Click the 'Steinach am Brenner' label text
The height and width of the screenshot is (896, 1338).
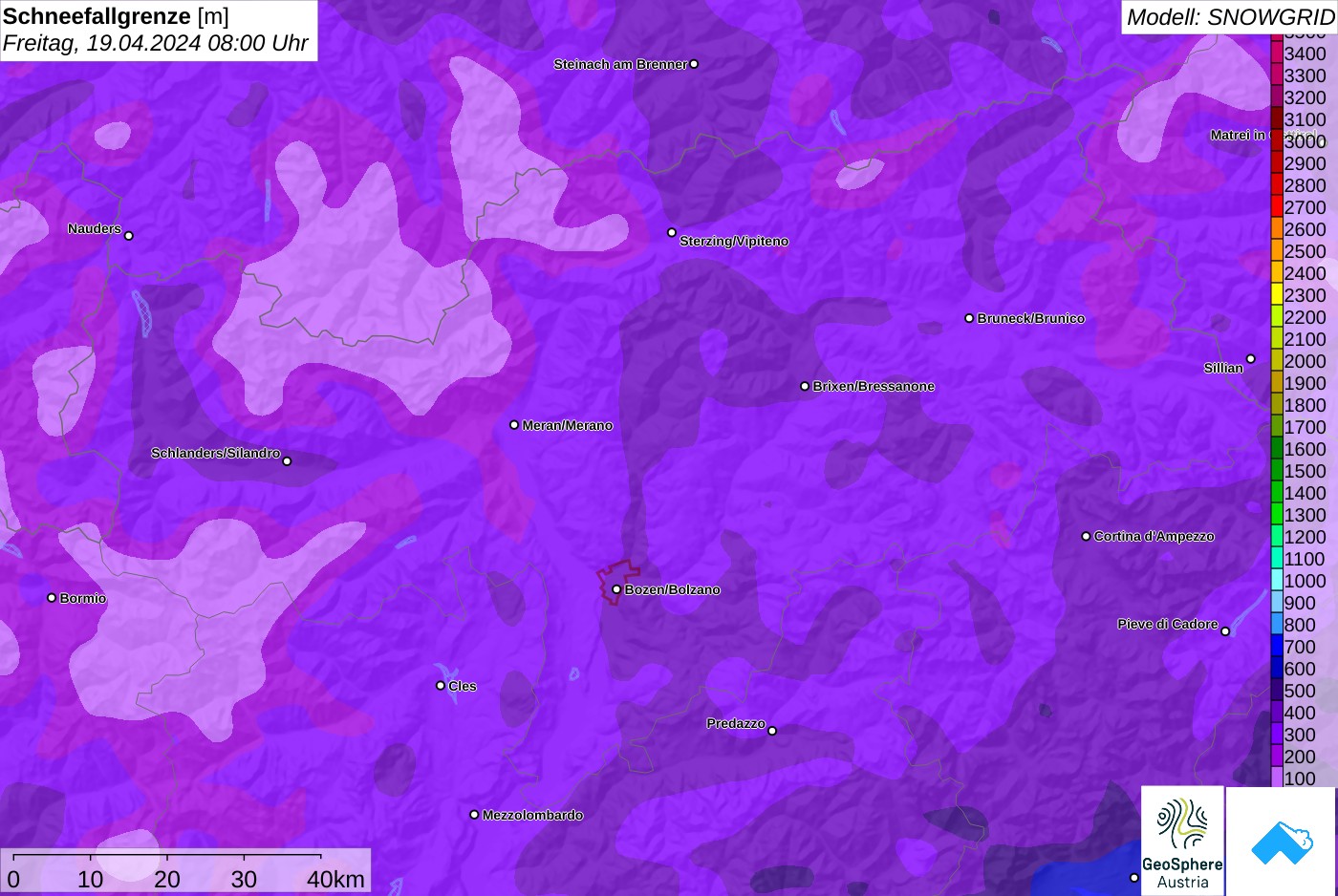(620, 64)
